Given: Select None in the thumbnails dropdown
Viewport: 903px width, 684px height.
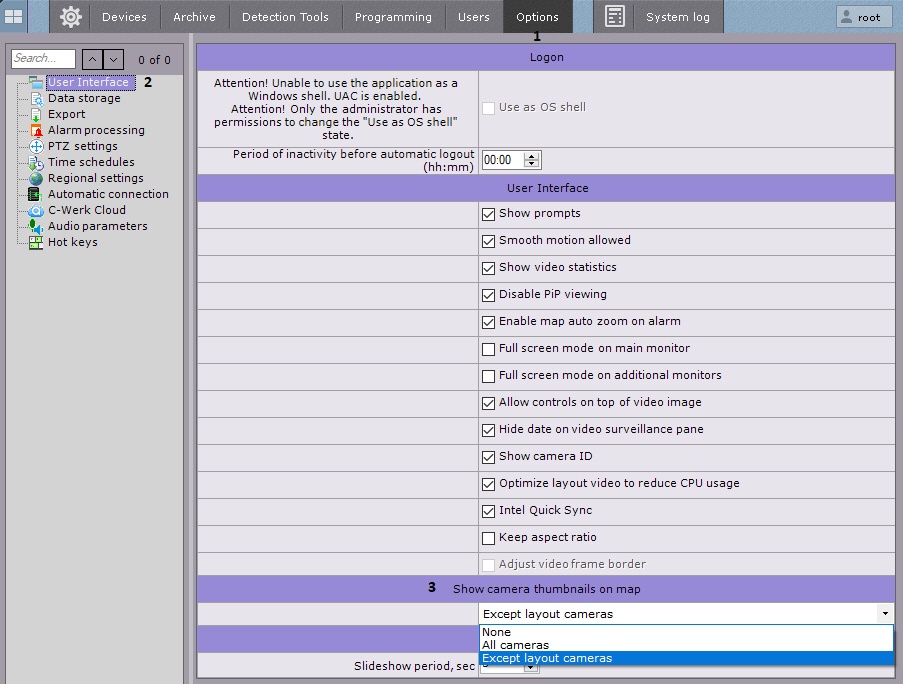Looking at the screenshot, I should click(496, 632).
